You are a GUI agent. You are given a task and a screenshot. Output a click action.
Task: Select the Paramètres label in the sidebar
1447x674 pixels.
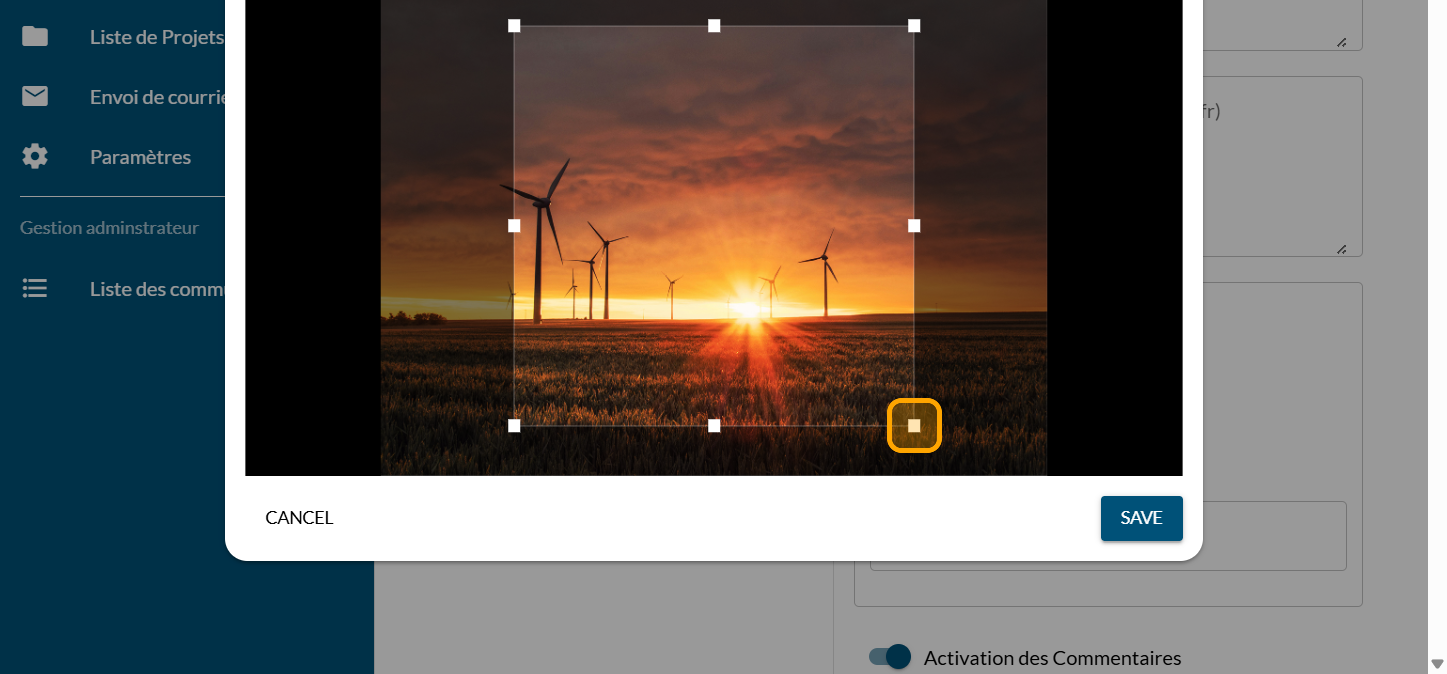[x=140, y=157]
